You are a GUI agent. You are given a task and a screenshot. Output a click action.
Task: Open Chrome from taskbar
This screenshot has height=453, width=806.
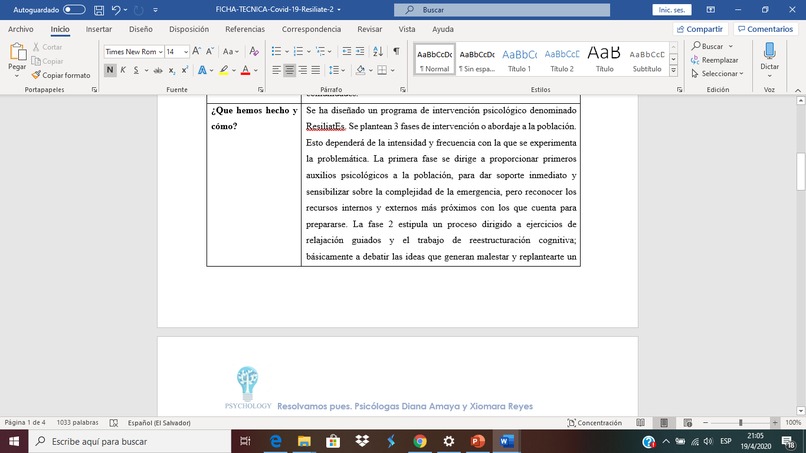(420, 441)
